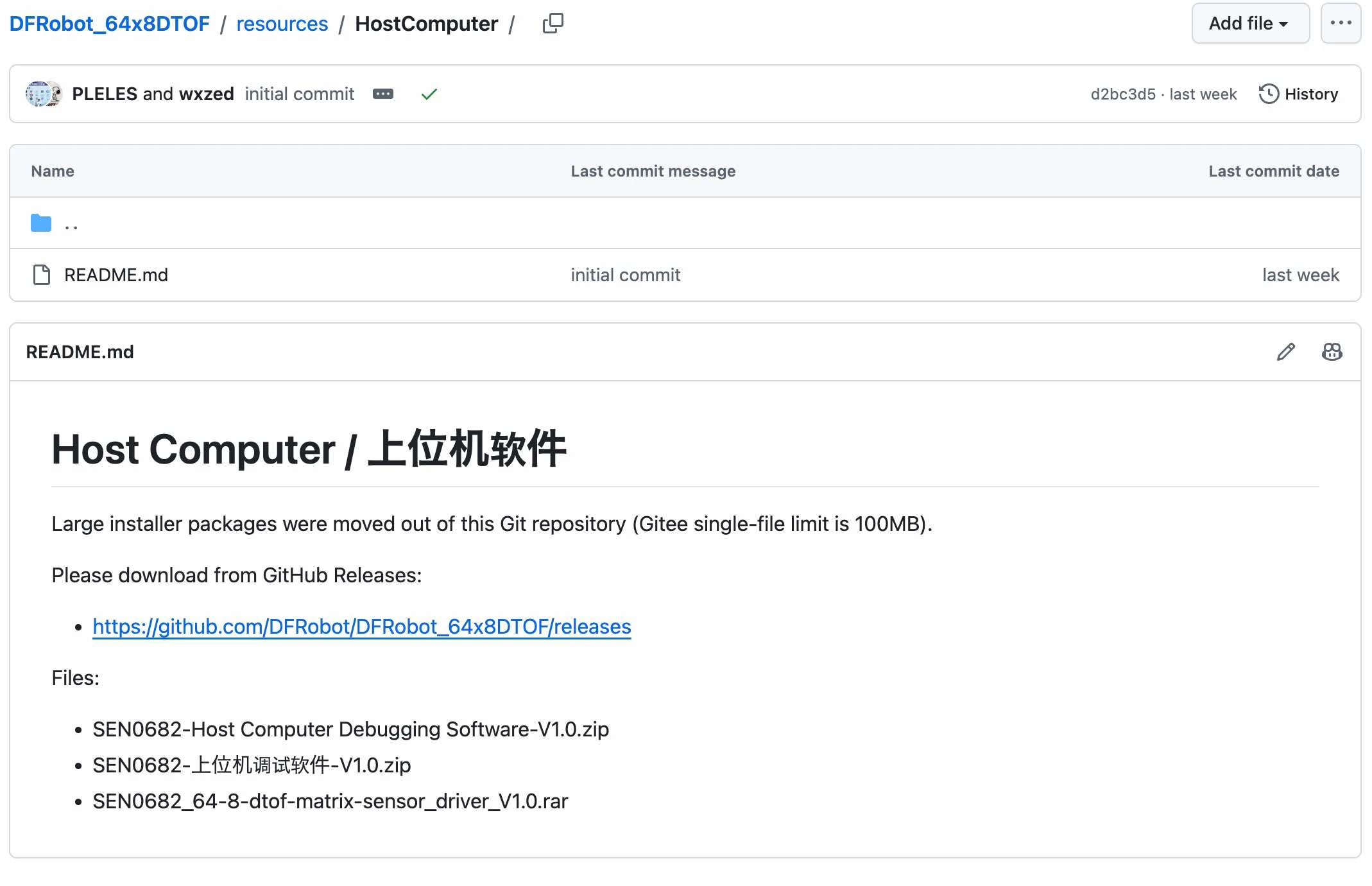
Task: Open the History clock link
Action: tap(1298, 94)
